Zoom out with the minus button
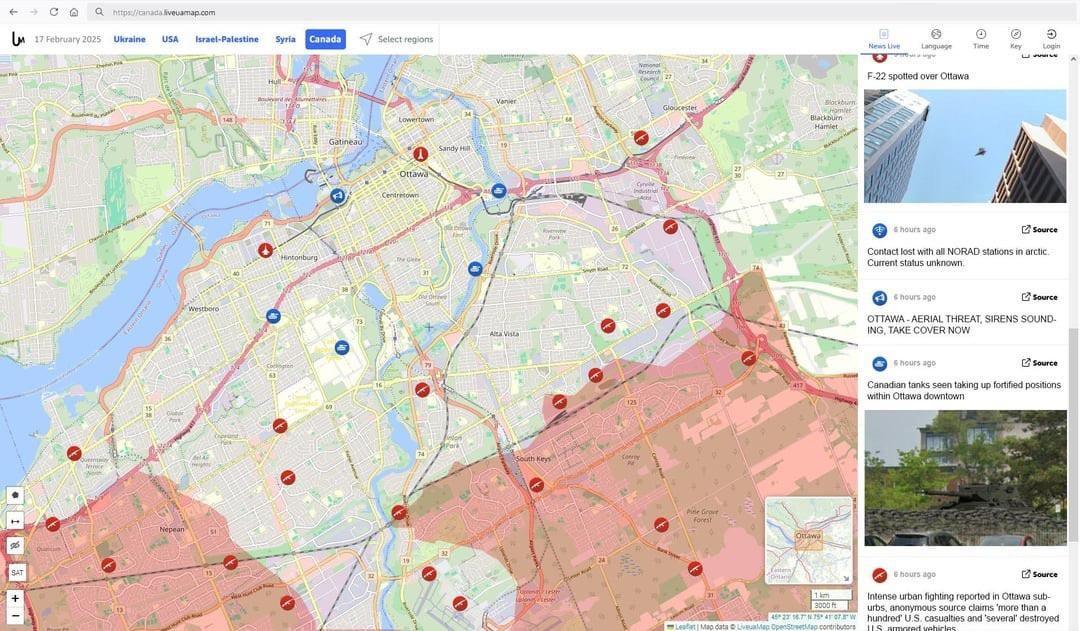This screenshot has width=1080, height=631. coord(15,615)
